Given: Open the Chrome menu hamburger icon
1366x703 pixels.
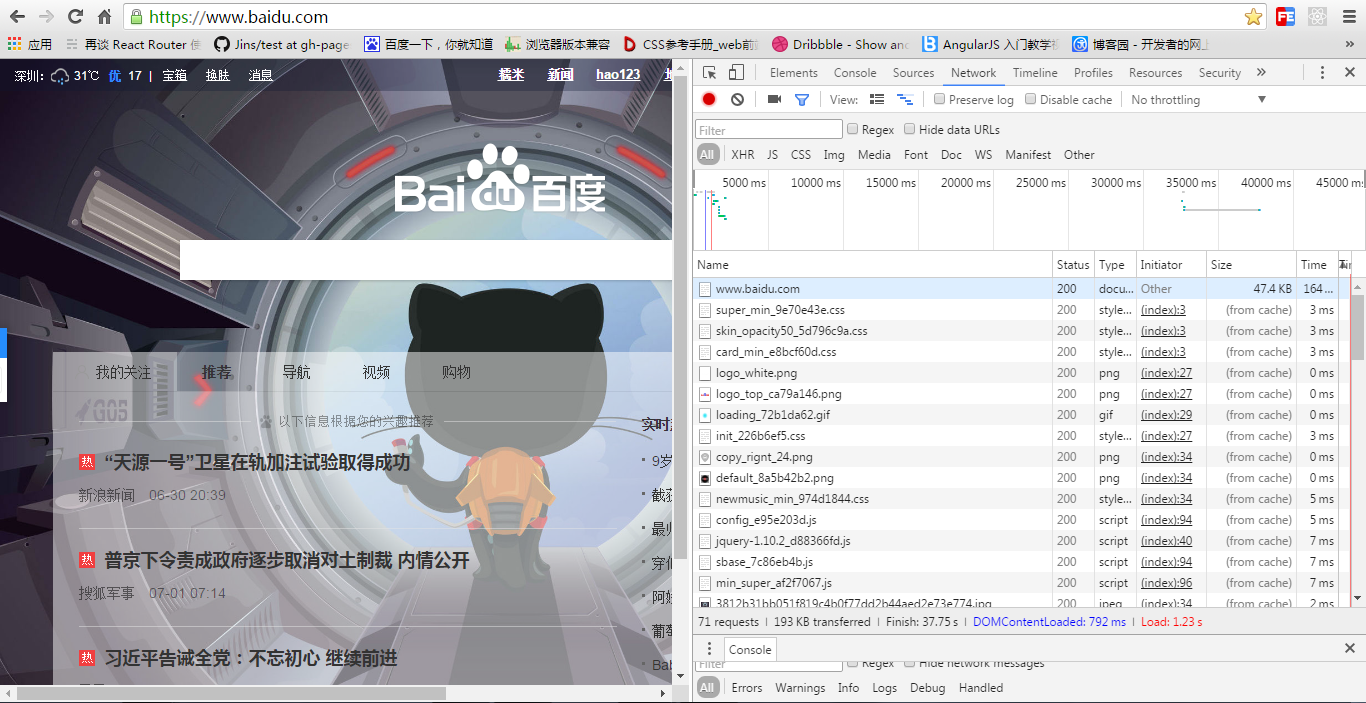Looking at the screenshot, I should pos(1347,17).
